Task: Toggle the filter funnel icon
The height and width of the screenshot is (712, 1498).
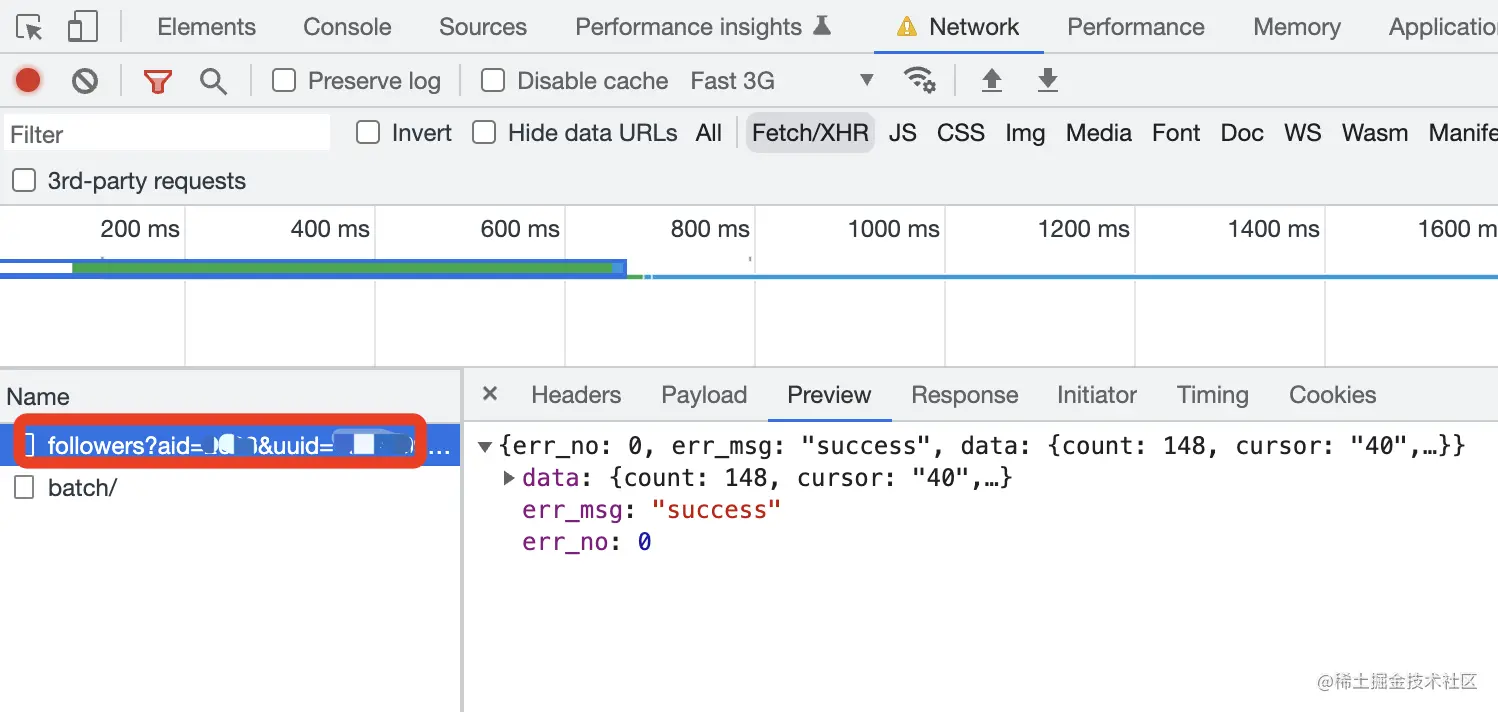Action: point(157,81)
